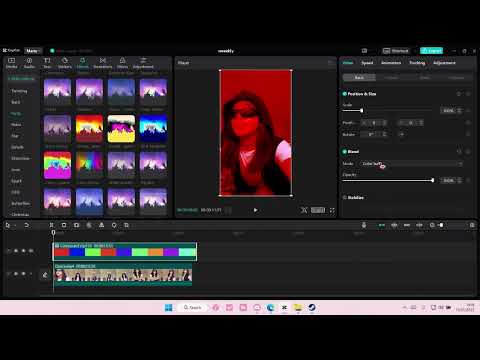Click the Scale percentage value field
Screen dimensions: 480x360
[x=449, y=110]
